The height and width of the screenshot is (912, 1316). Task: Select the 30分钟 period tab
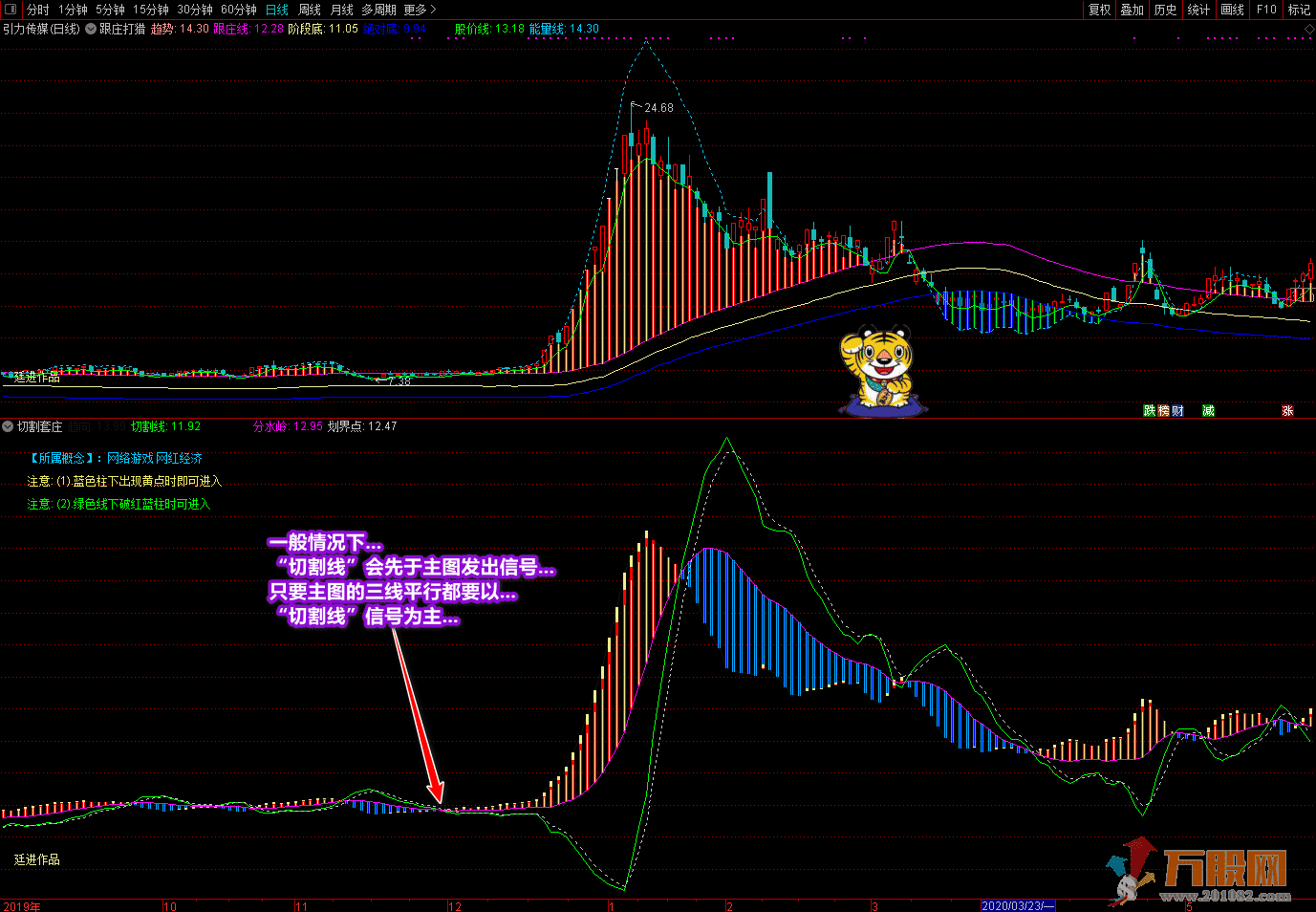[x=195, y=10]
